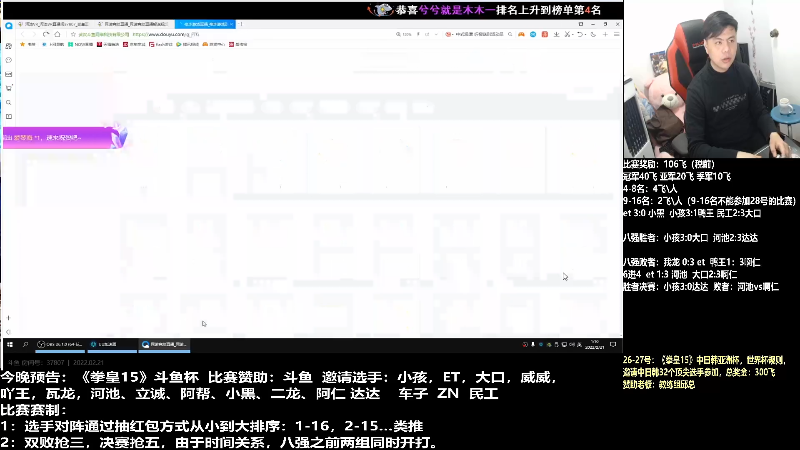Click the browser forward arrow
800x450 pixels.
pyautogui.click(x=34, y=34)
